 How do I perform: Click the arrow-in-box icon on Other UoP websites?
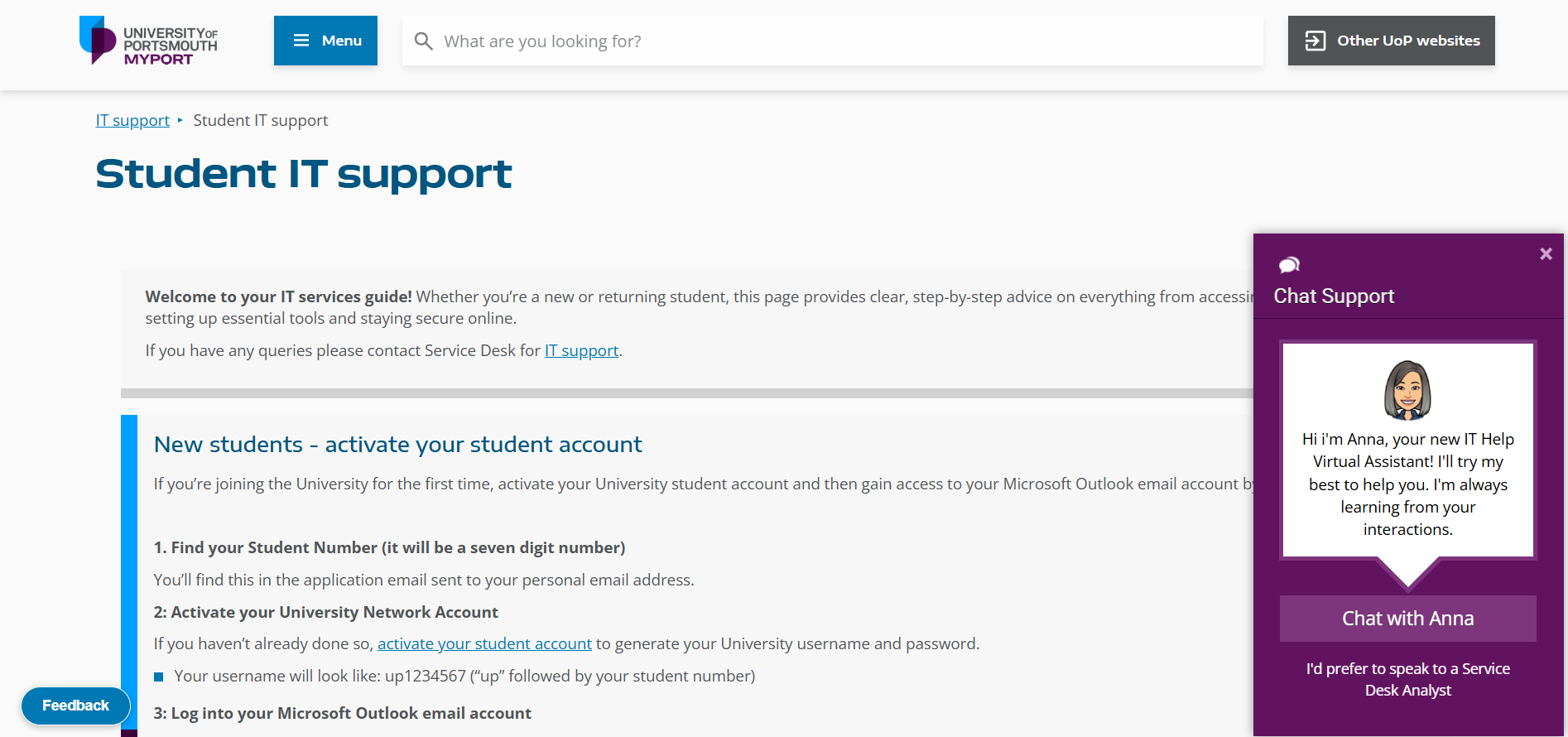(x=1315, y=41)
